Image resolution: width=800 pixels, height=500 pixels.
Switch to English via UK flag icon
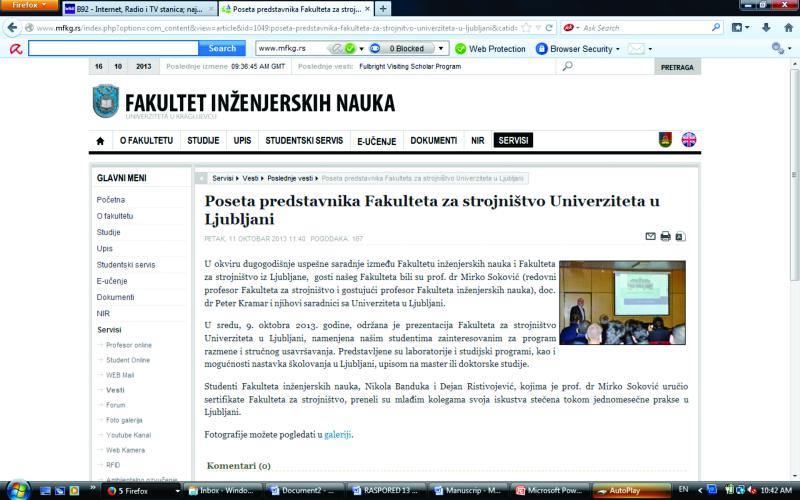(x=689, y=140)
